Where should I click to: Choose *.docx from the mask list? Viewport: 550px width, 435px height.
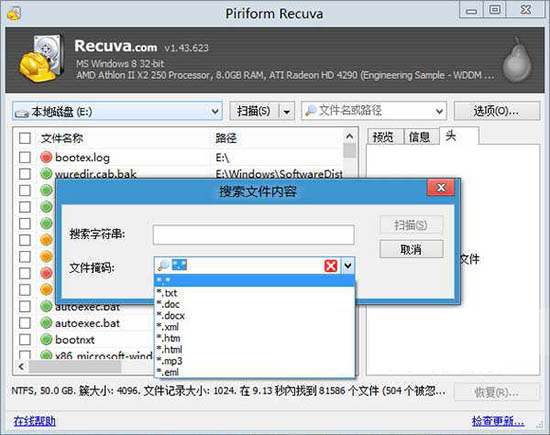click(255, 315)
